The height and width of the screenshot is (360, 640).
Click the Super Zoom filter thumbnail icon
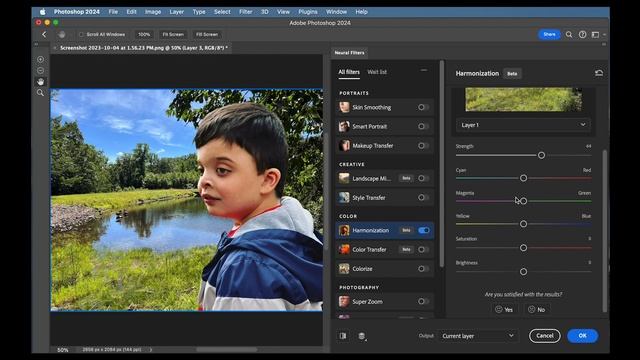(x=344, y=302)
